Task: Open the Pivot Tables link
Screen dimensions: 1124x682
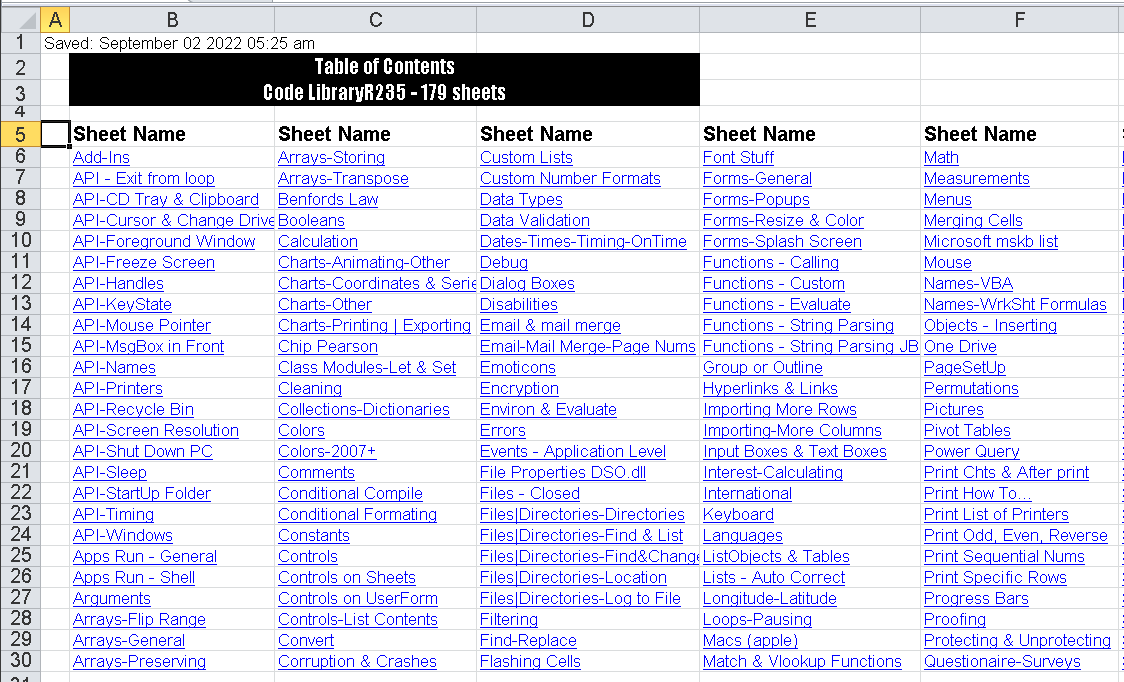Action: click(x=967, y=430)
